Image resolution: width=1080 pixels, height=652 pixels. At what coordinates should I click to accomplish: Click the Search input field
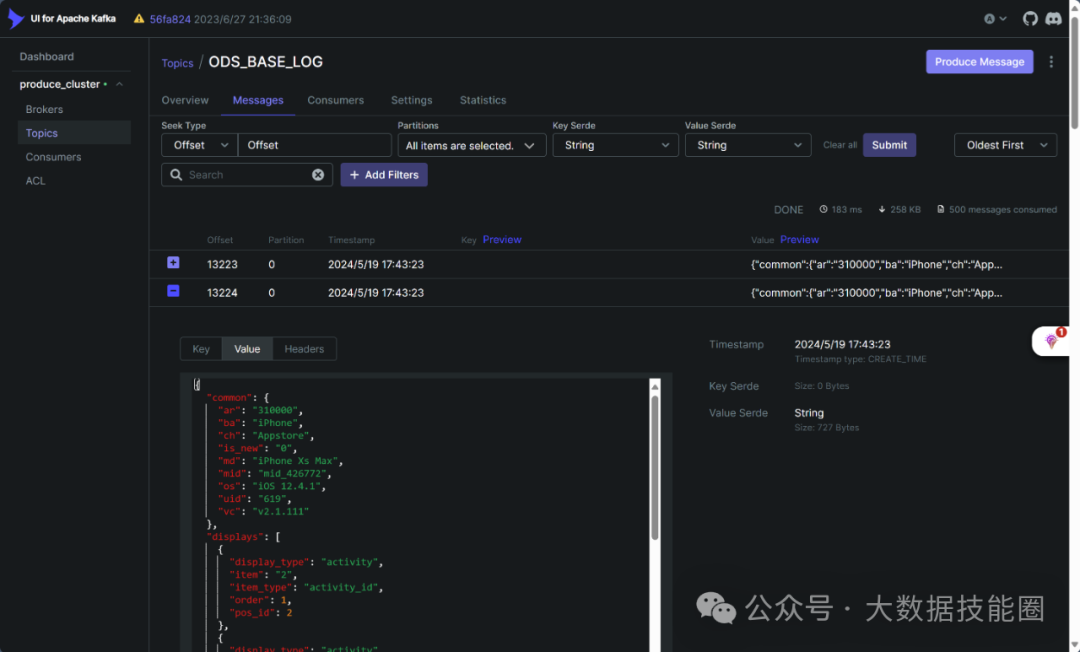[x=247, y=175]
